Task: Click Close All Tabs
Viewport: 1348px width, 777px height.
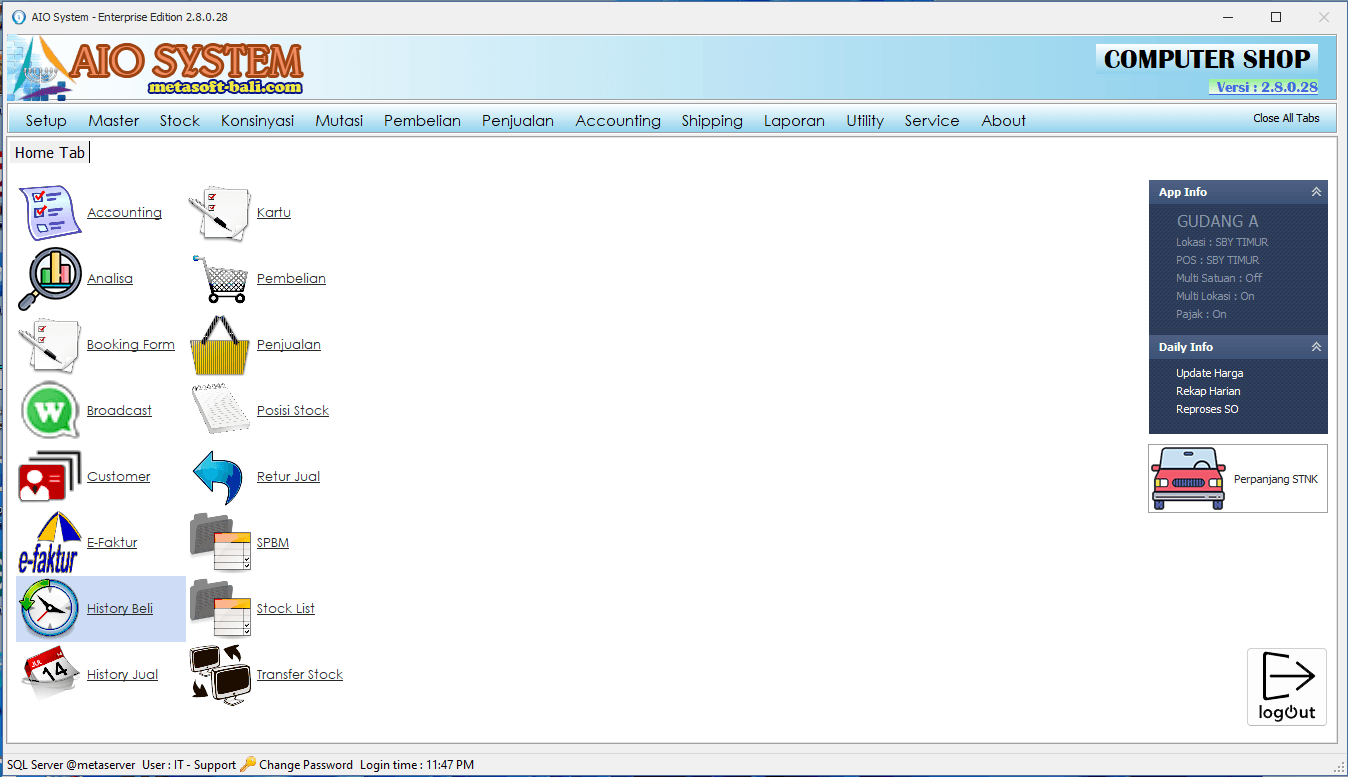Action: (x=1286, y=118)
